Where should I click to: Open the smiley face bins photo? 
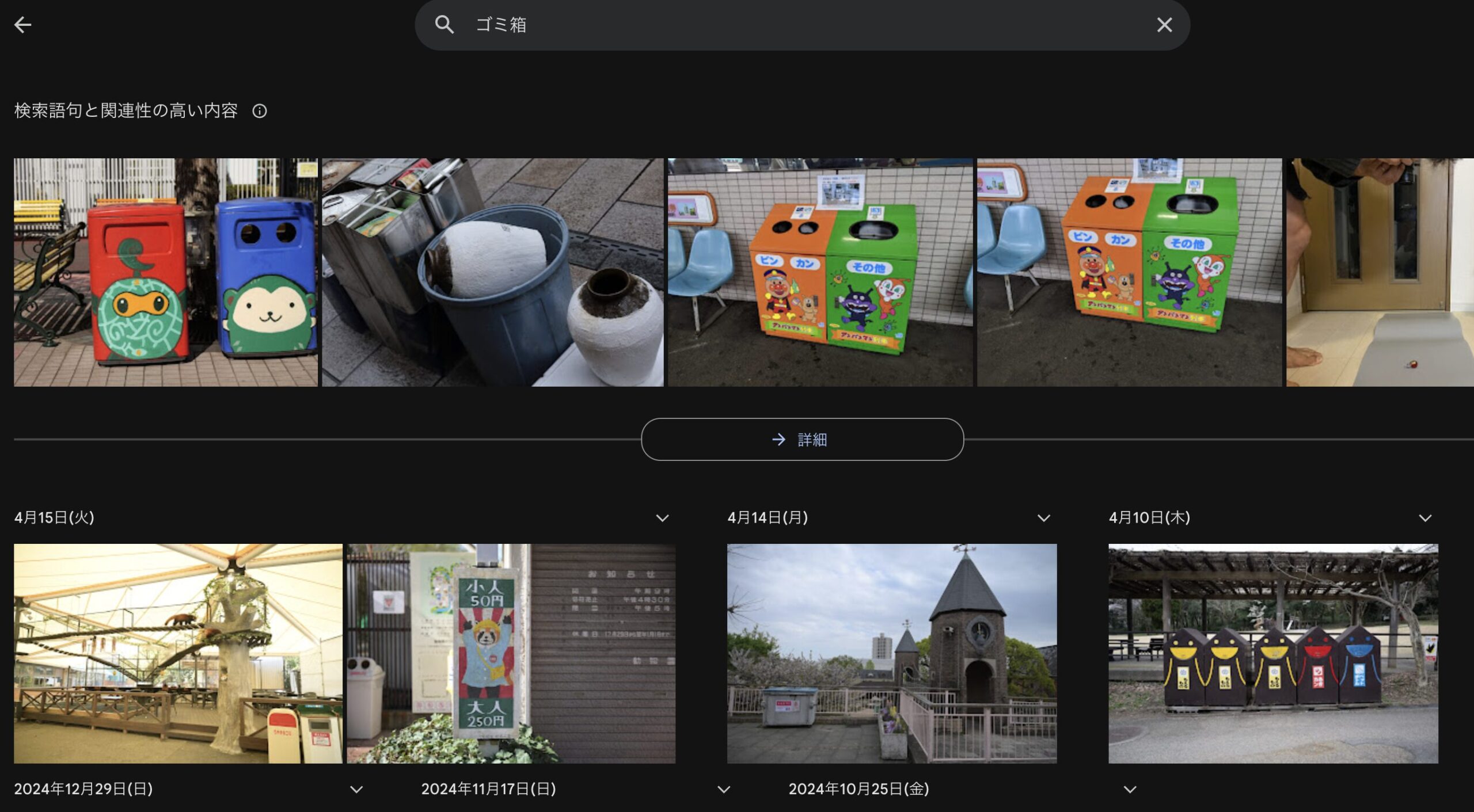(x=1273, y=654)
